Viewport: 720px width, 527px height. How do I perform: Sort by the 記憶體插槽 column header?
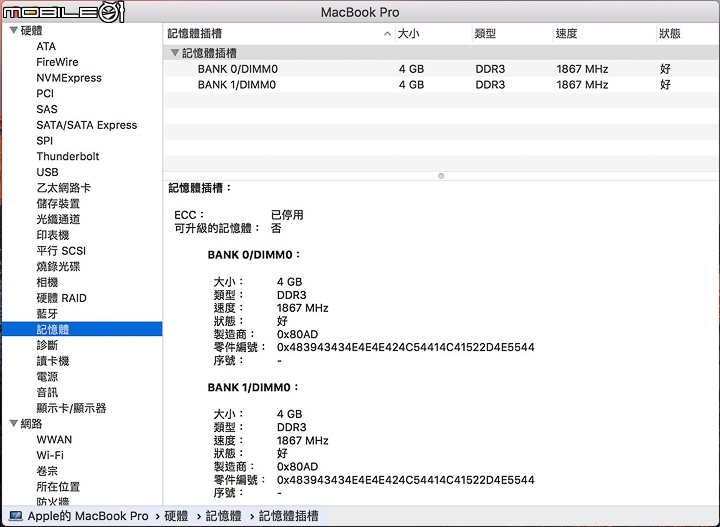click(278, 34)
